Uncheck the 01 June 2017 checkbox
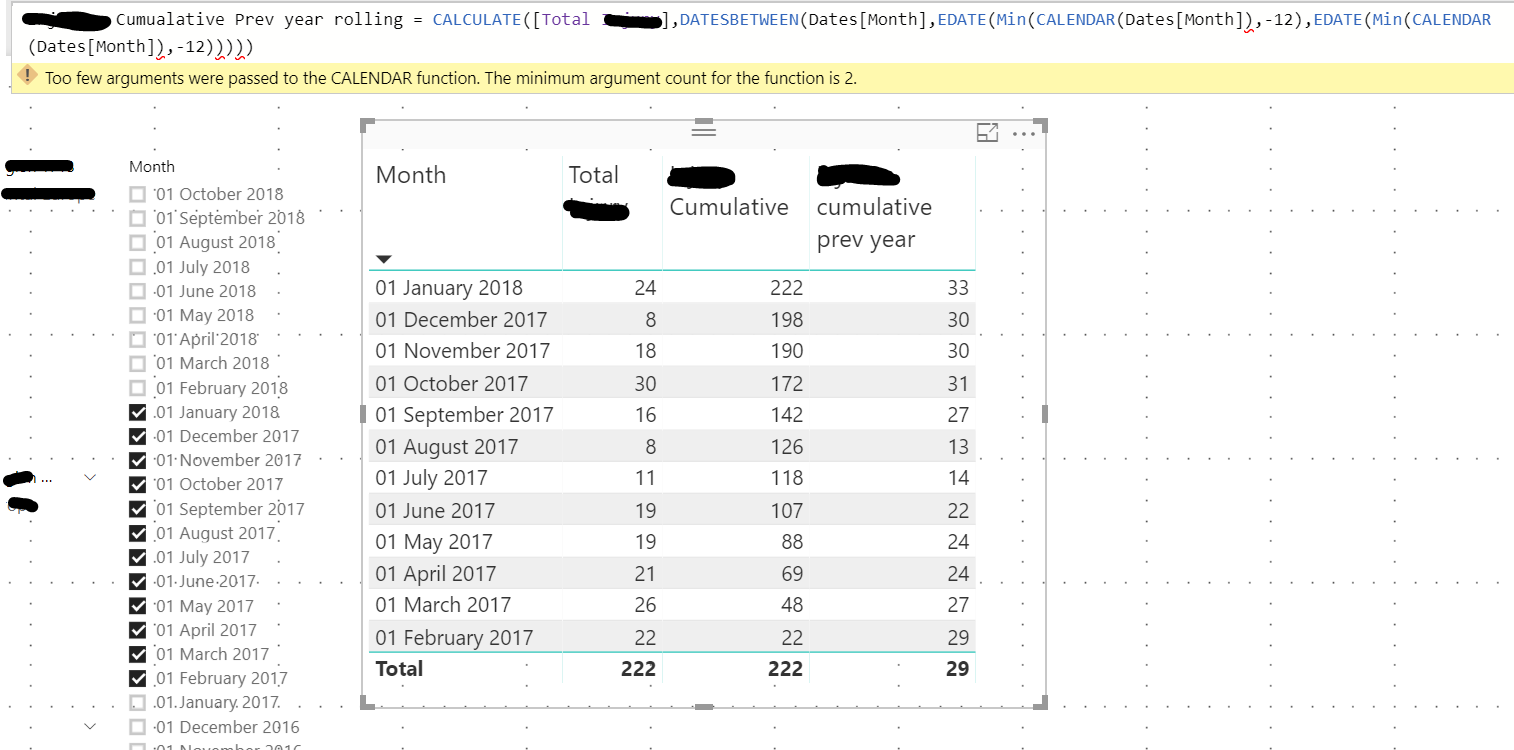The width and height of the screenshot is (1514, 750). tap(138, 581)
